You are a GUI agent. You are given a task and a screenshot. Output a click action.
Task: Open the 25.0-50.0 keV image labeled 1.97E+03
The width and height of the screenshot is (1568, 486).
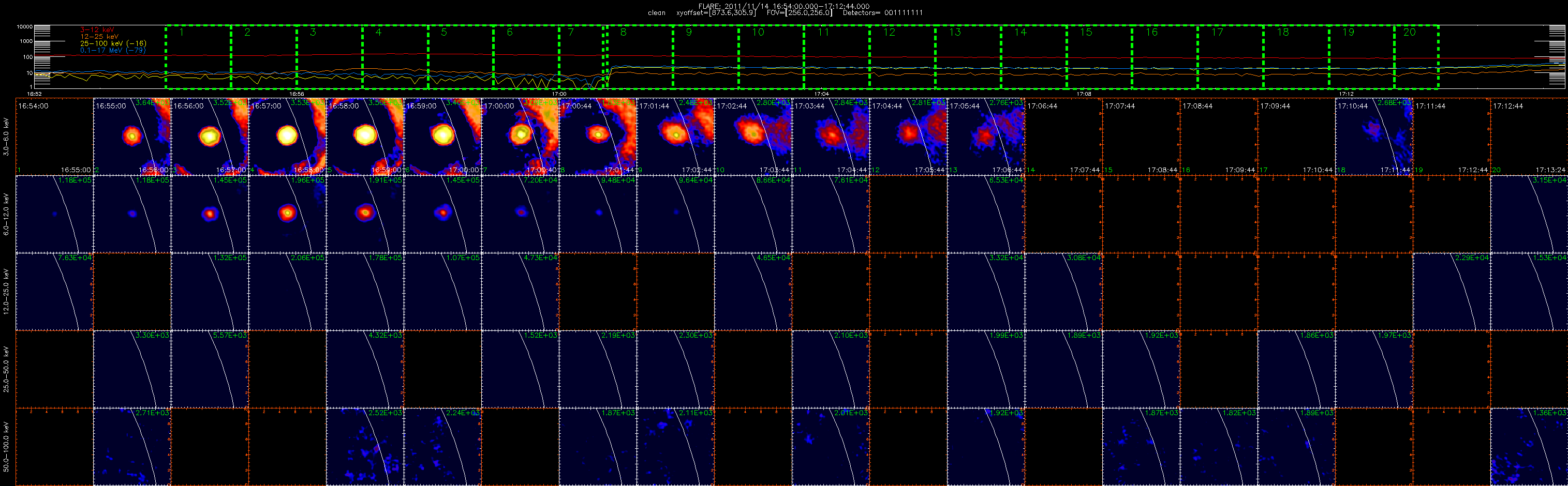(x=1374, y=369)
